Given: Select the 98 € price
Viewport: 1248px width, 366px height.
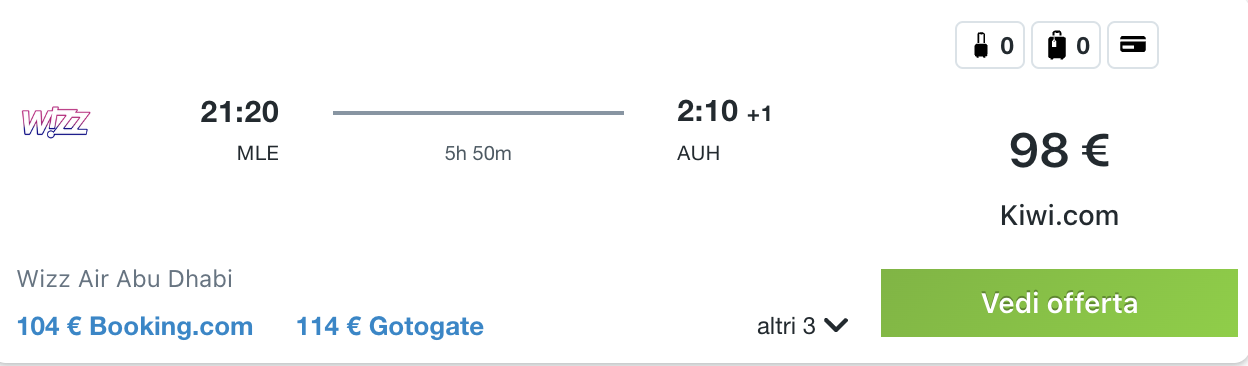Looking at the screenshot, I should click(x=1059, y=150).
